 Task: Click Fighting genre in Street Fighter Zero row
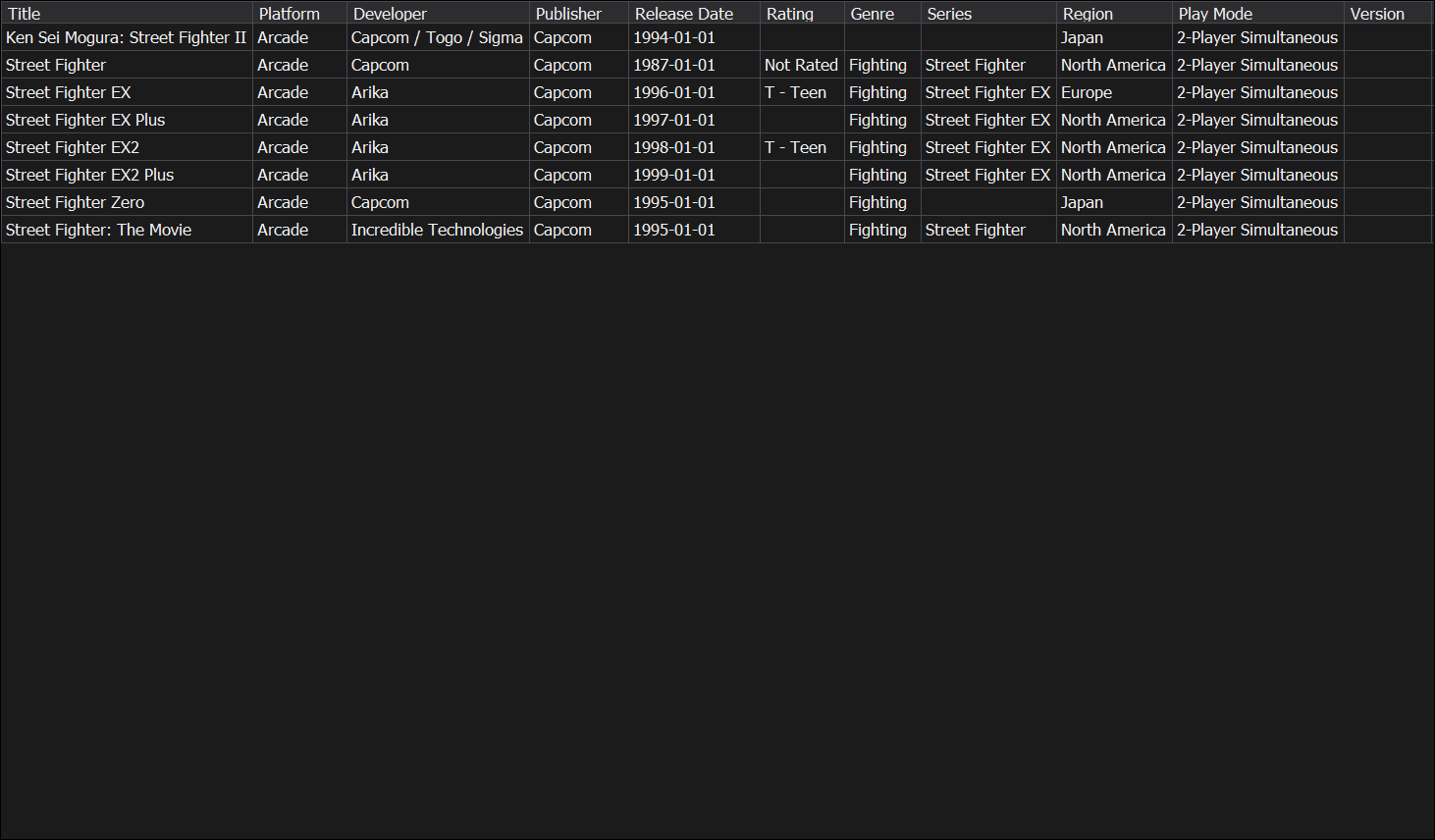coord(882,202)
